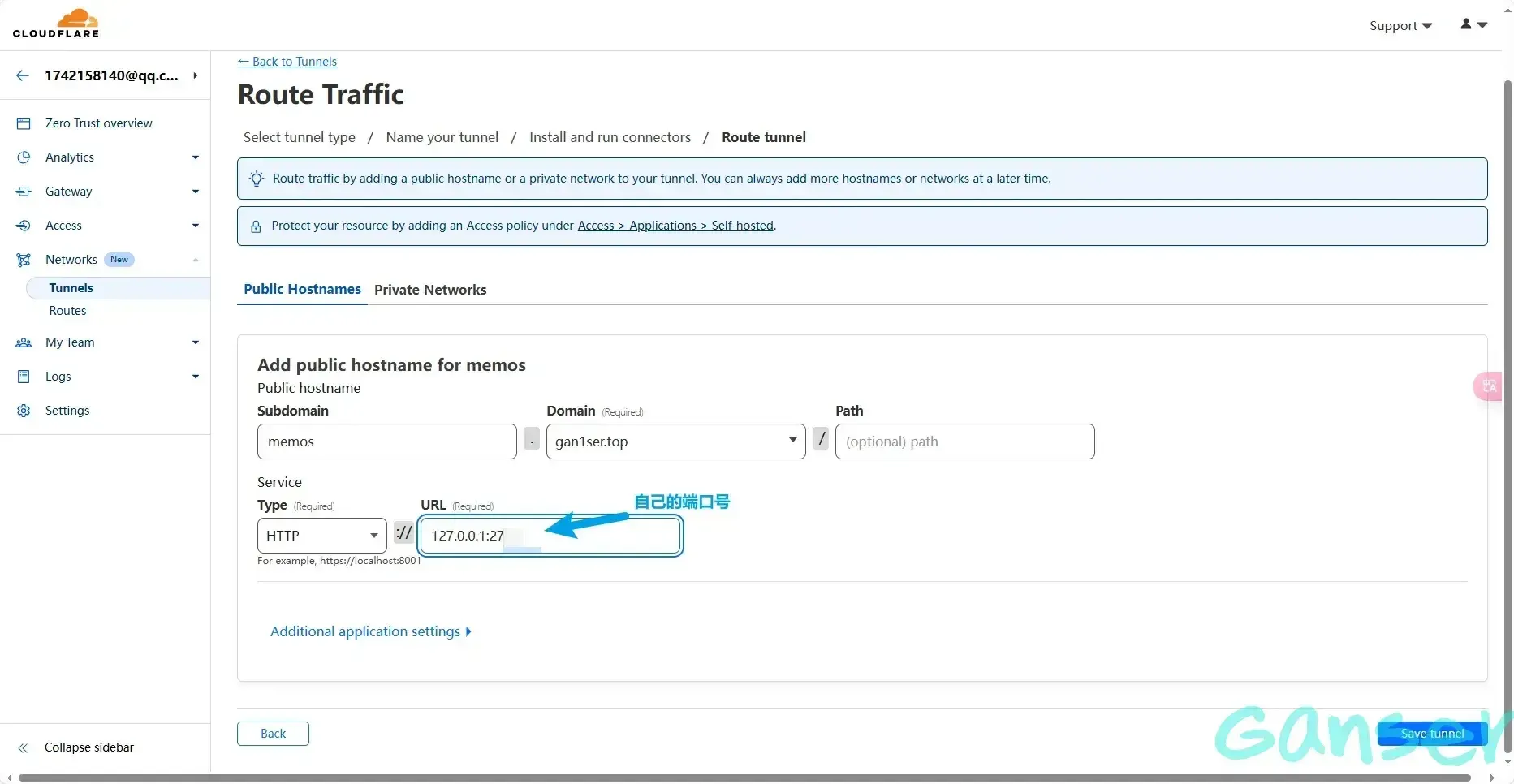Image resolution: width=1514 pixels, height=784 pixels.
Task: Click the Networks sidebar icon
Action: (24, 260)
